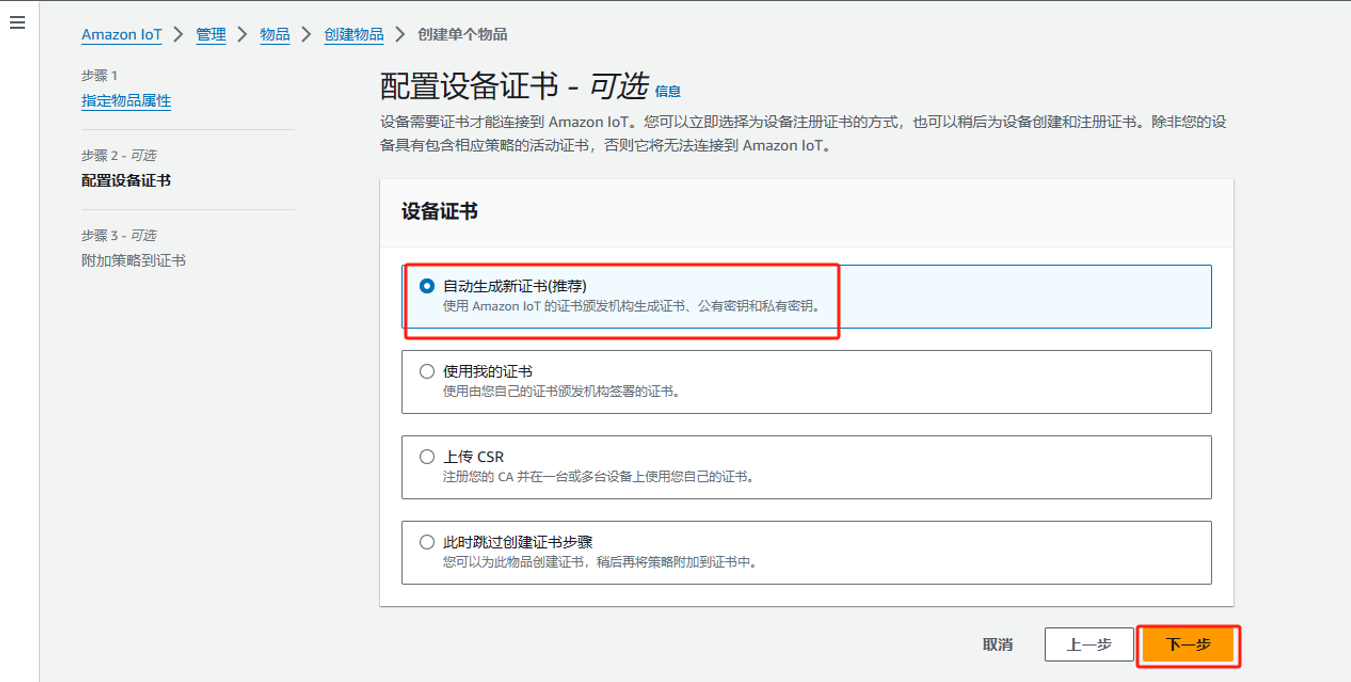Viewport: 1351px width, 682px height.
Task: Click the 附加策略到证书 step label
Action: click(x=133, y=261)
